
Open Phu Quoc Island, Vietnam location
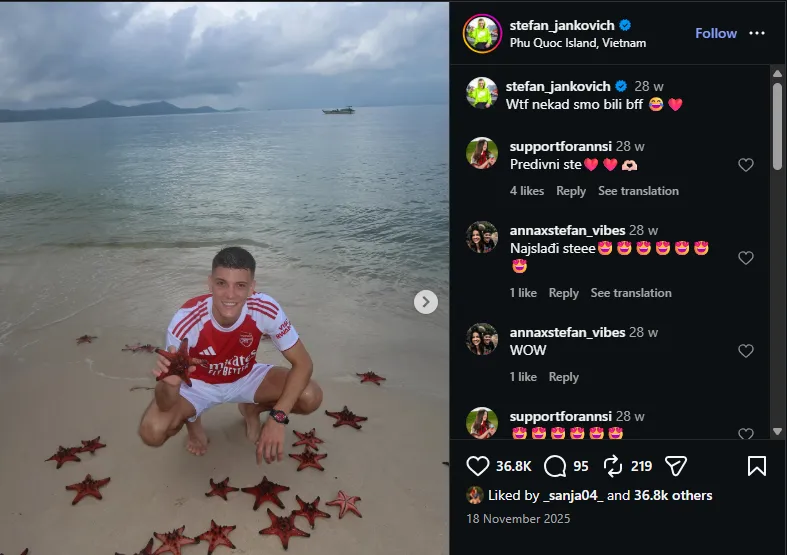578,43
